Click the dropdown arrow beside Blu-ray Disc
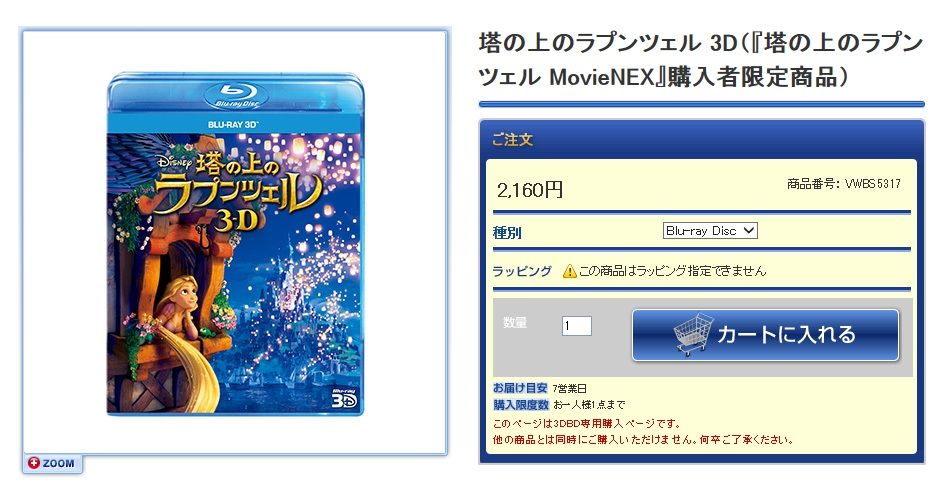This screenshot has width=934, height=483. pyautogui.click(x=749, y=230)
